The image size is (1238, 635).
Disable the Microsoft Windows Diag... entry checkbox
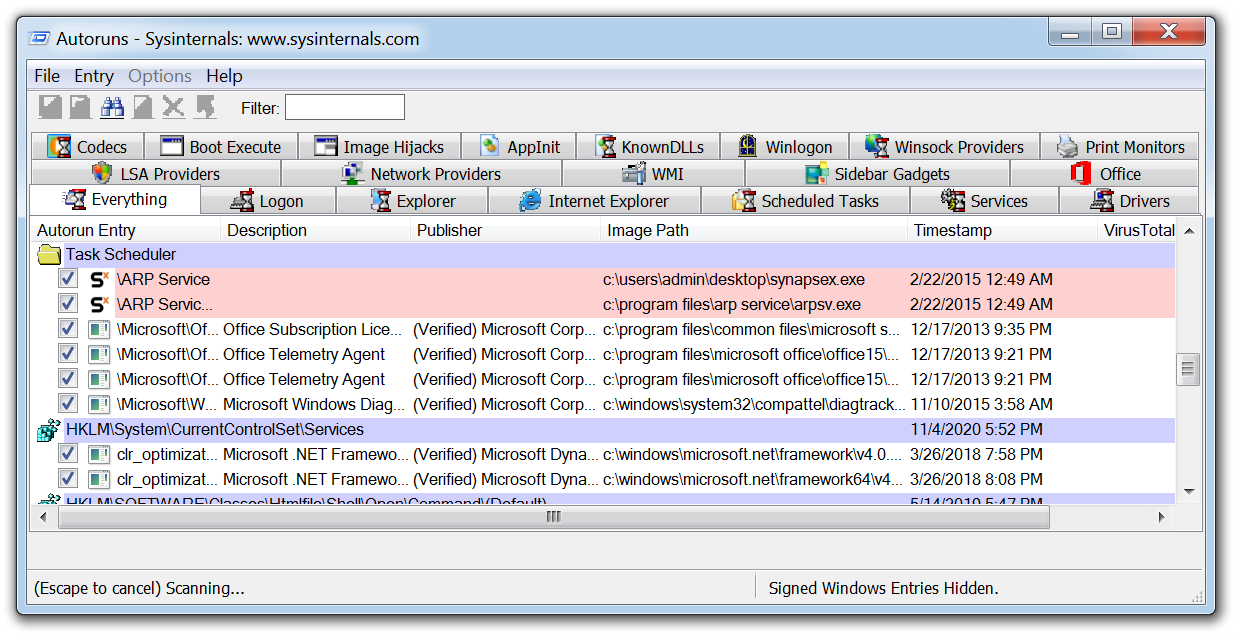(x=68, y=404)
